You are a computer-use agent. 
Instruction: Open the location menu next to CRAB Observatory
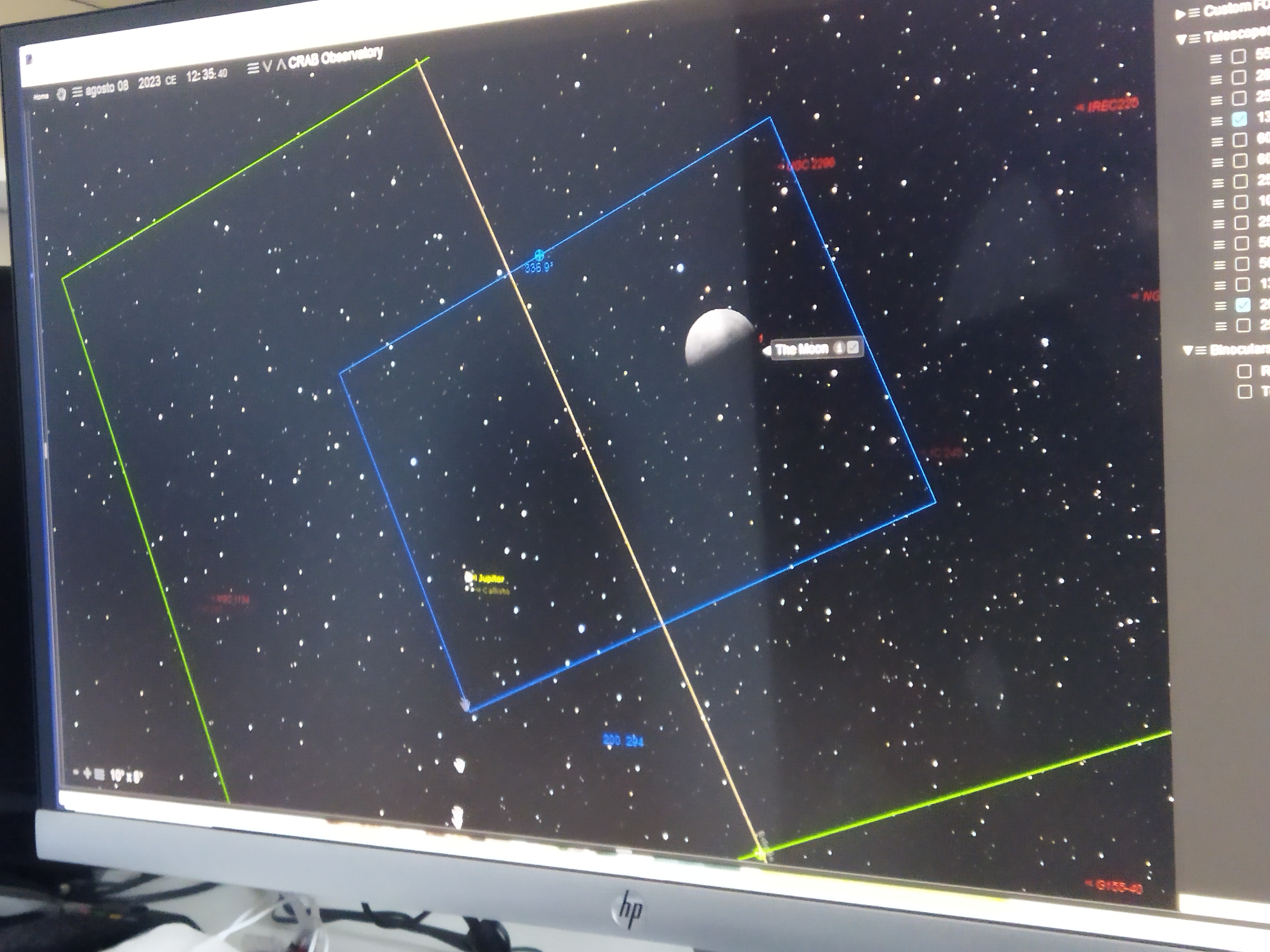pos(253,68)
